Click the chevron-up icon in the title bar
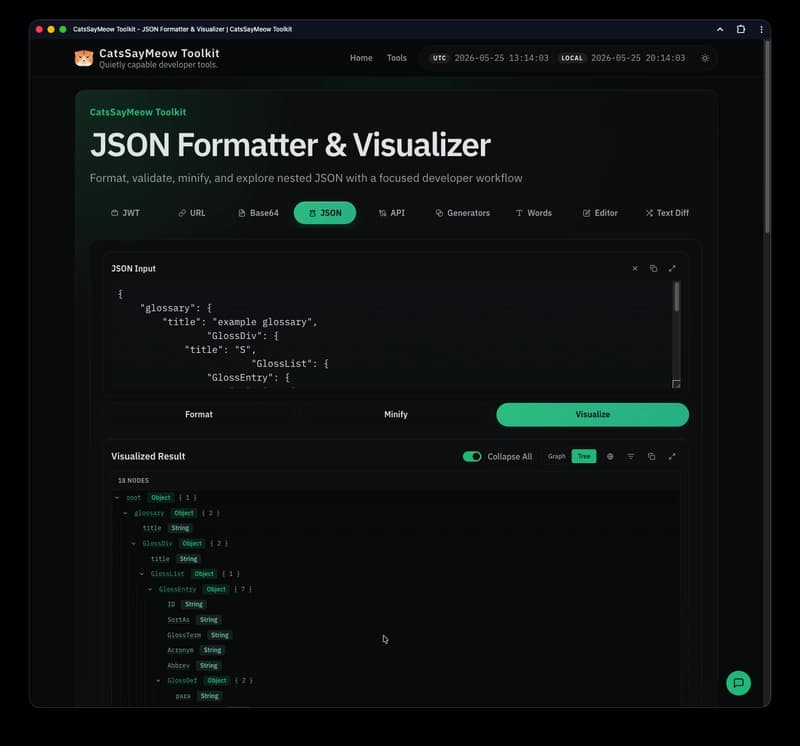Viewport: 800px width, 746px height. 720,30
